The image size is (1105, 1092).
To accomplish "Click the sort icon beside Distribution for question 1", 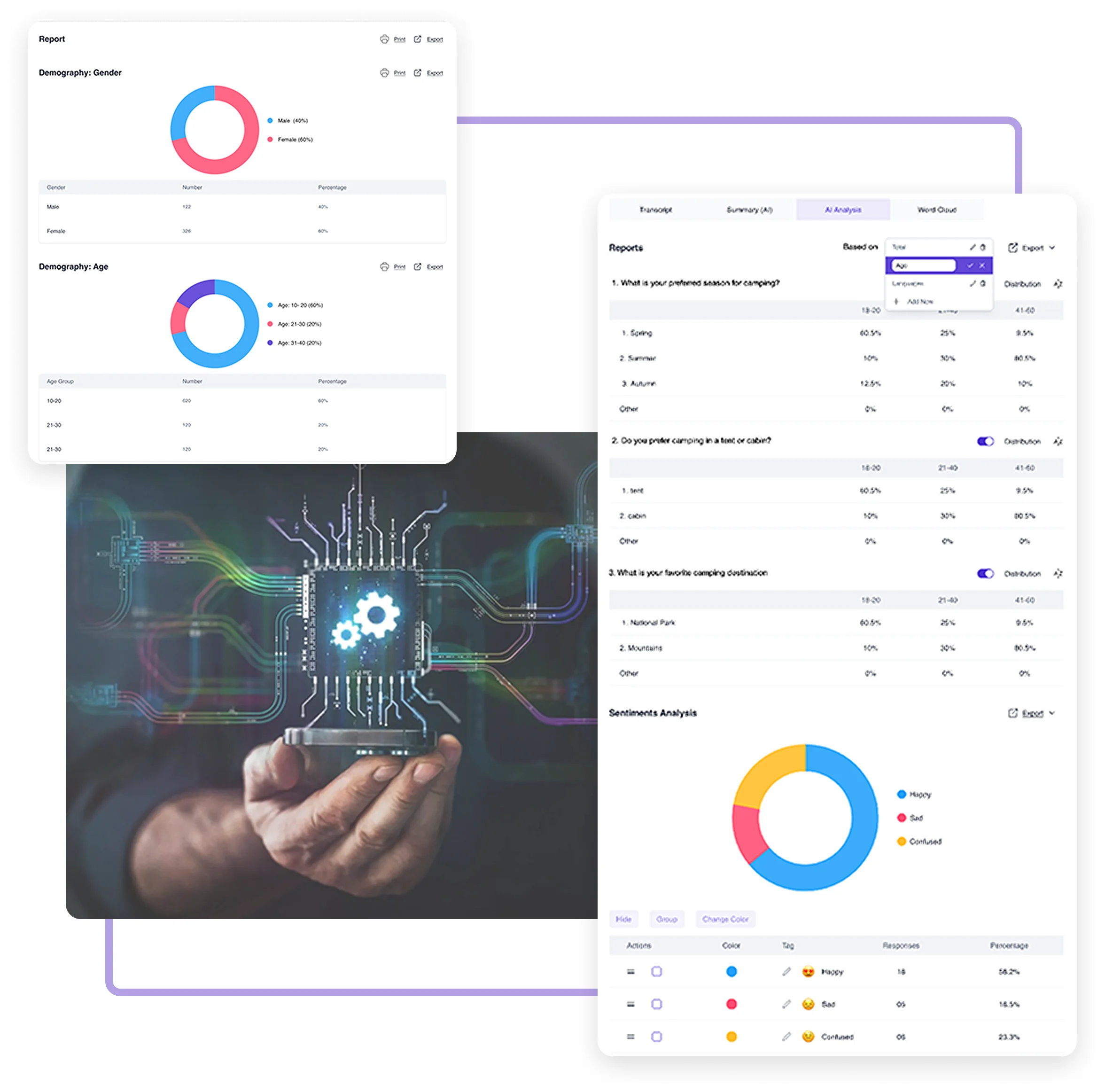I will 1058,284.
